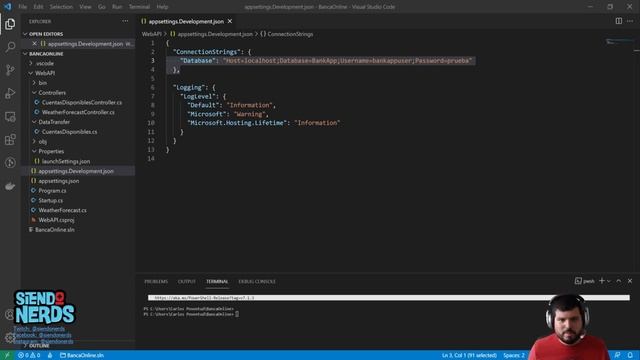Select BancaOnline.sln project in status bar
Viewport: 640px width, 360px height.
(82, 355)
